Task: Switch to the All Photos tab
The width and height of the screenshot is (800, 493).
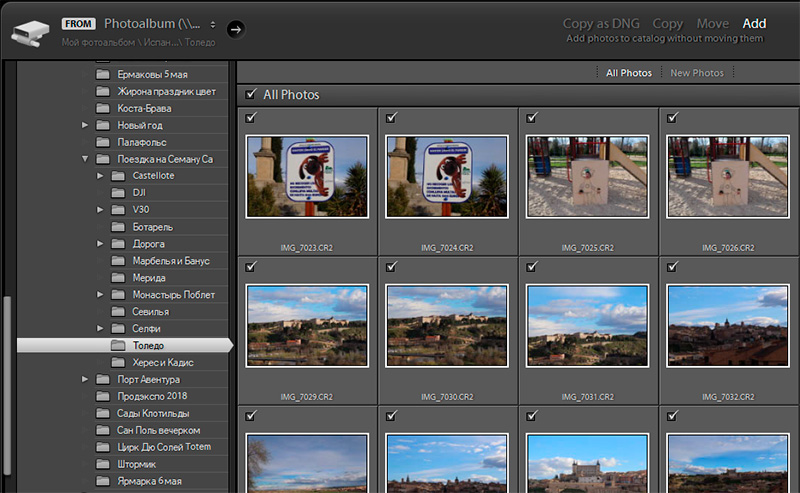Action: coord(628,73)
